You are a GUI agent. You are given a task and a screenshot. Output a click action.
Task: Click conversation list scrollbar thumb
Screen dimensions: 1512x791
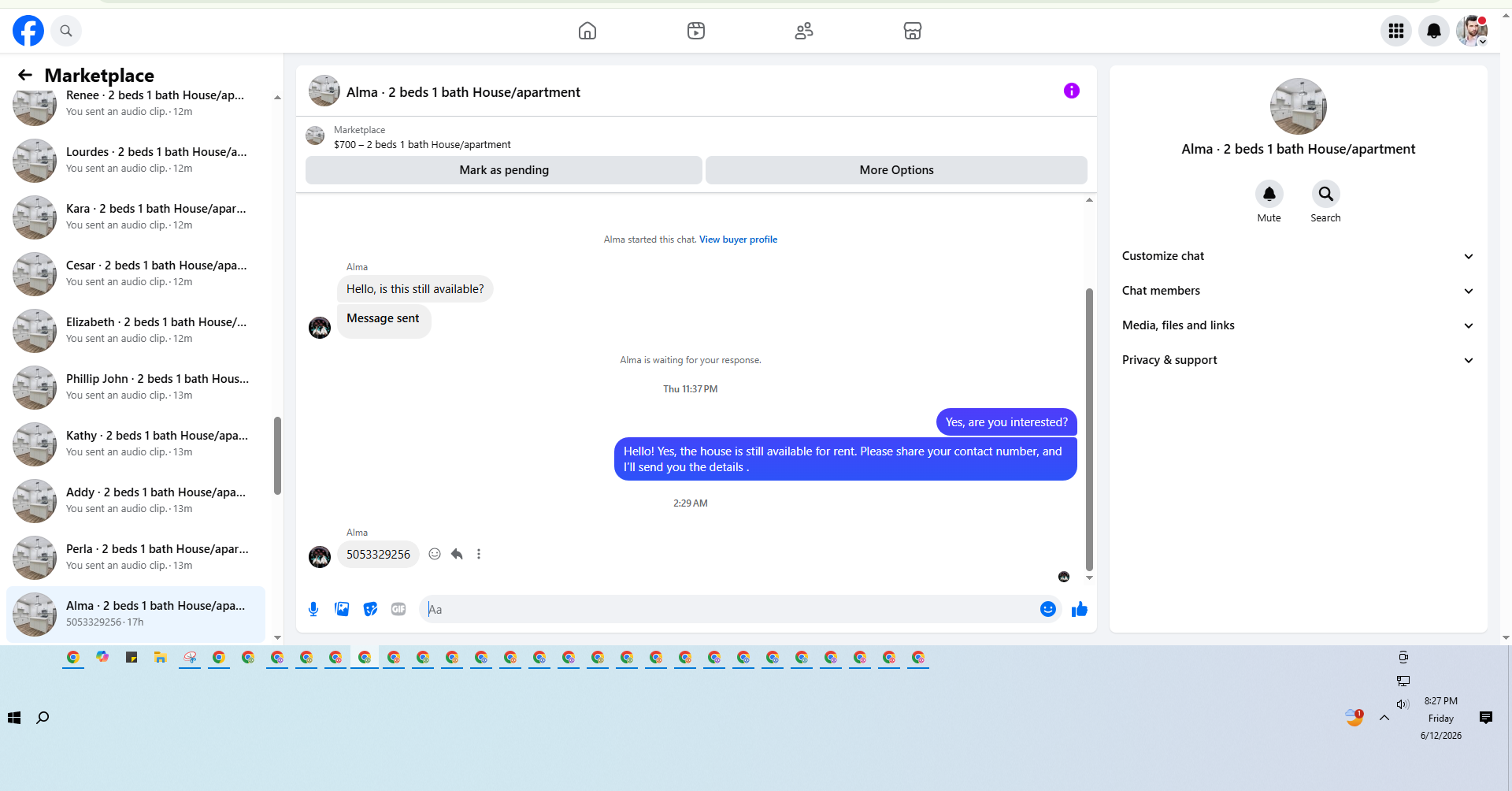pos(277,456)
